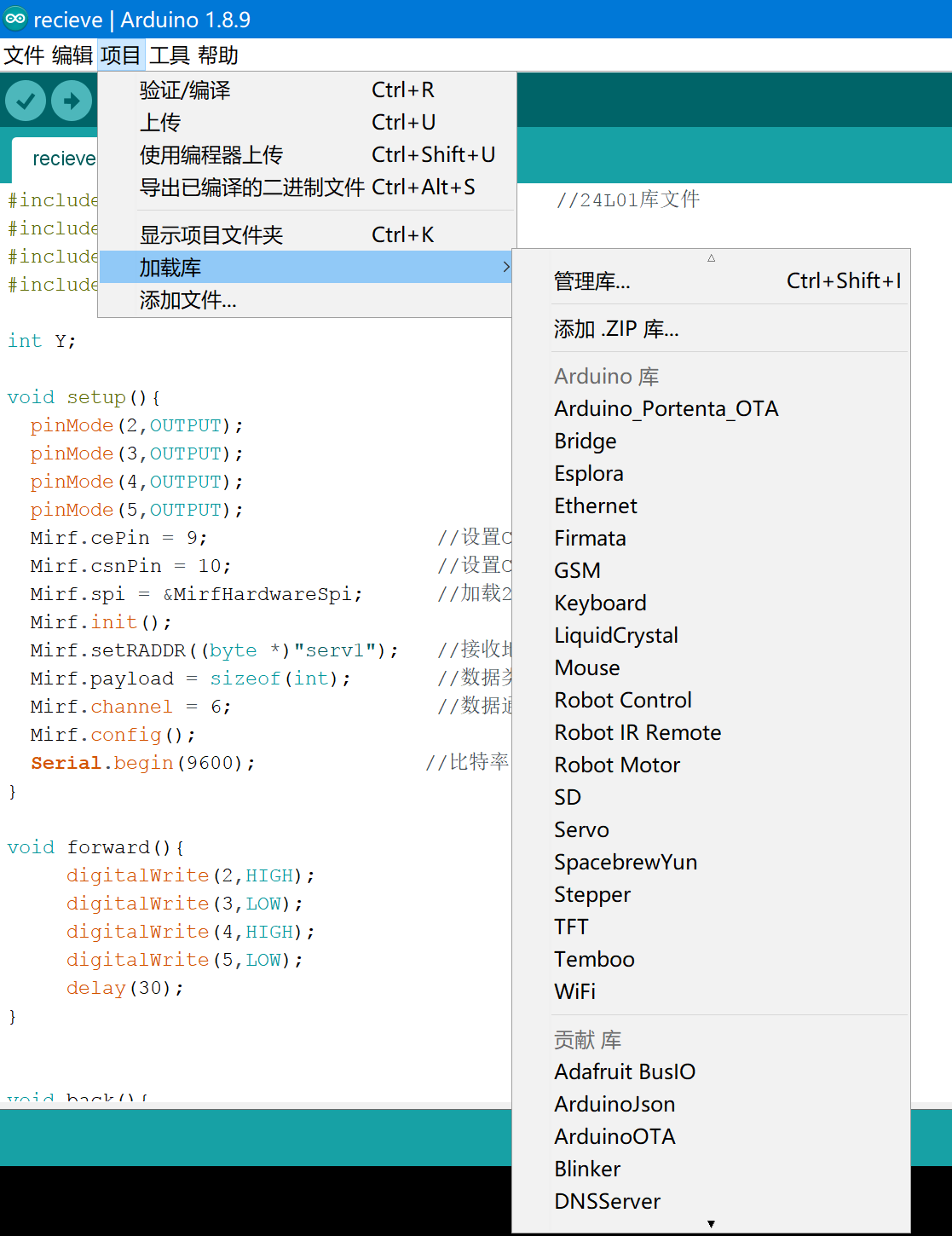Include the Temboo library
This screenshot has height=1236, width=952.
[x=711, y=959]
